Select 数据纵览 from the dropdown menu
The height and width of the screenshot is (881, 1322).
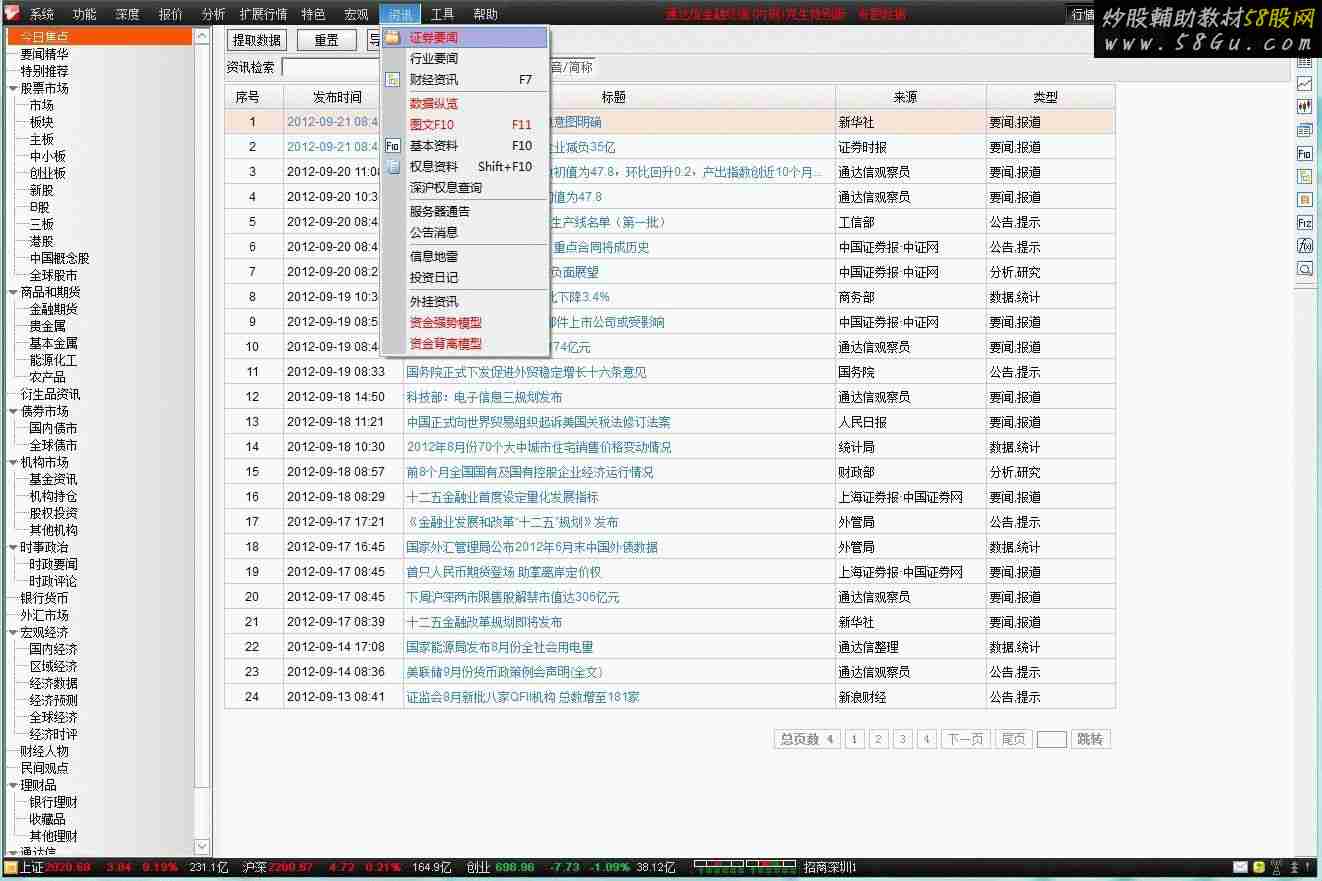pyautogui.click(x=465, y=103)
